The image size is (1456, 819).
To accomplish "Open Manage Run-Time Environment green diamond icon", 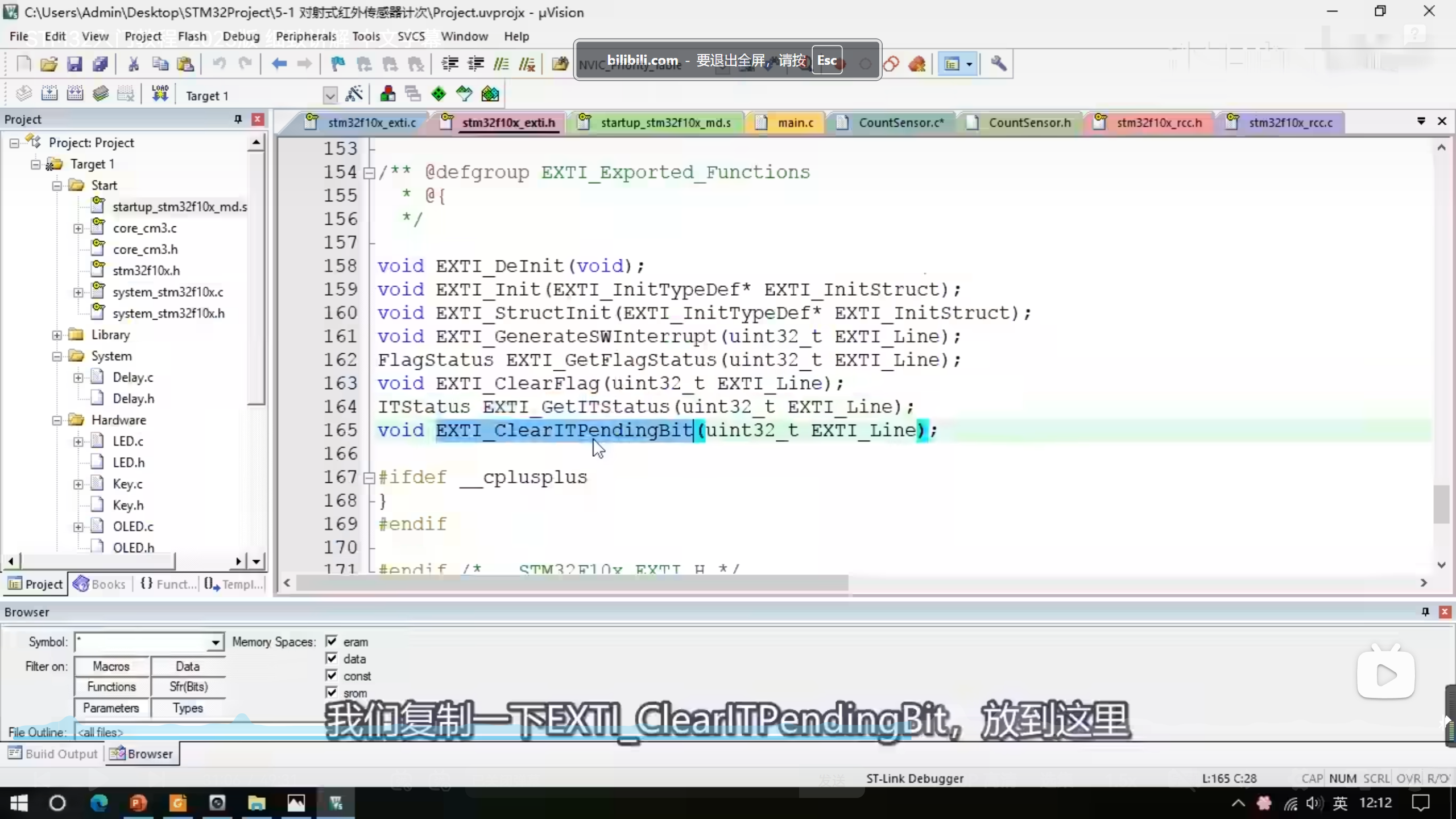I will pos(439,94).
